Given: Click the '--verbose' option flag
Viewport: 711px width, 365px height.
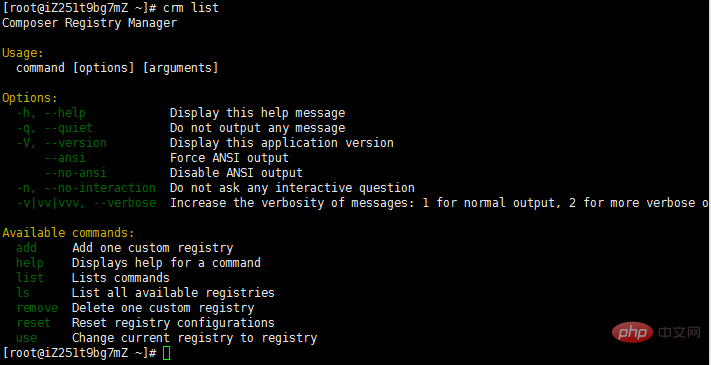Looking at the screenshot, I should tap(124, 203).
